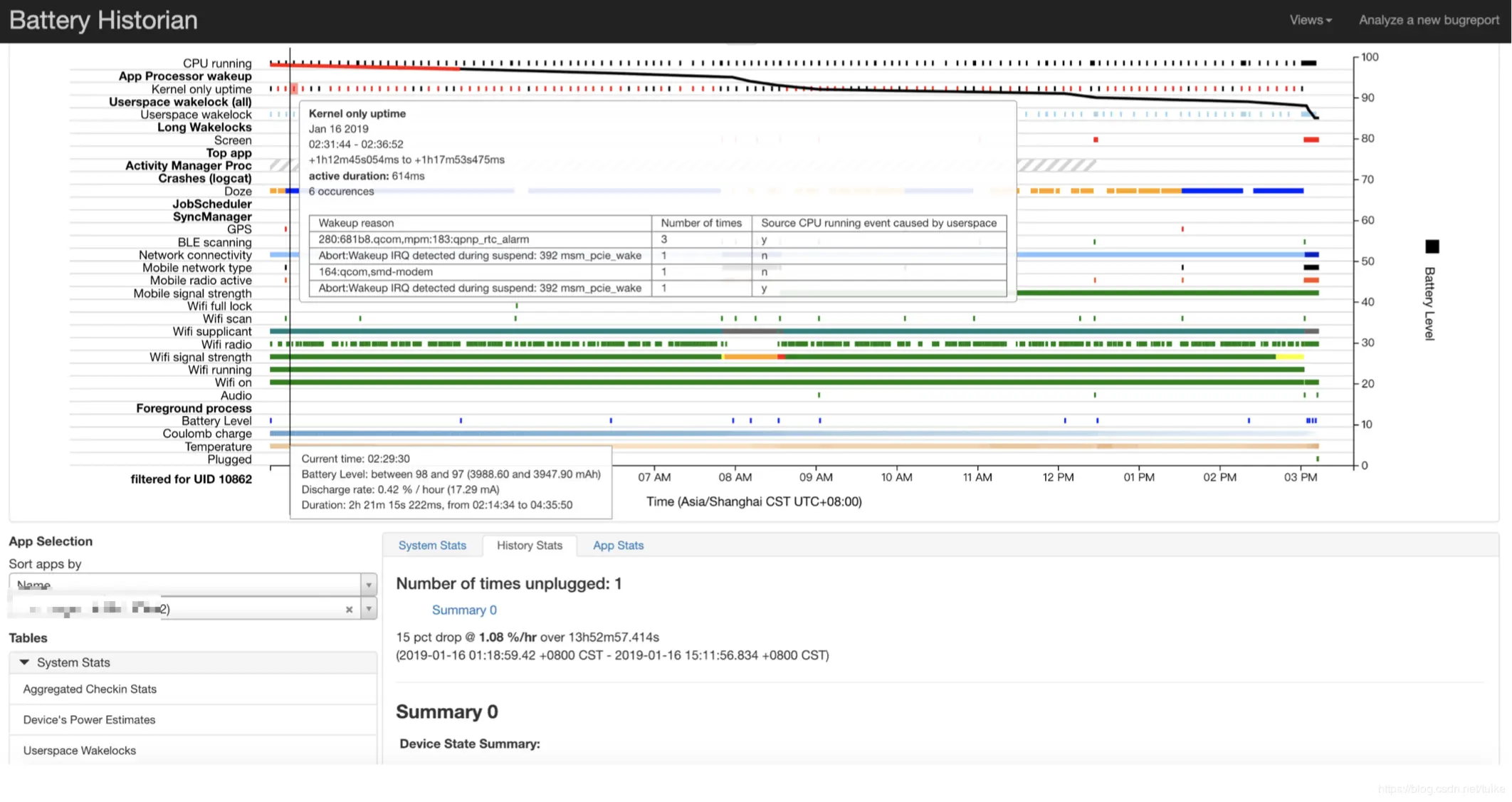Screen dimensions: 1512x802
Task: Select the Coulomb charge row label
Action: tap(207, 434)
